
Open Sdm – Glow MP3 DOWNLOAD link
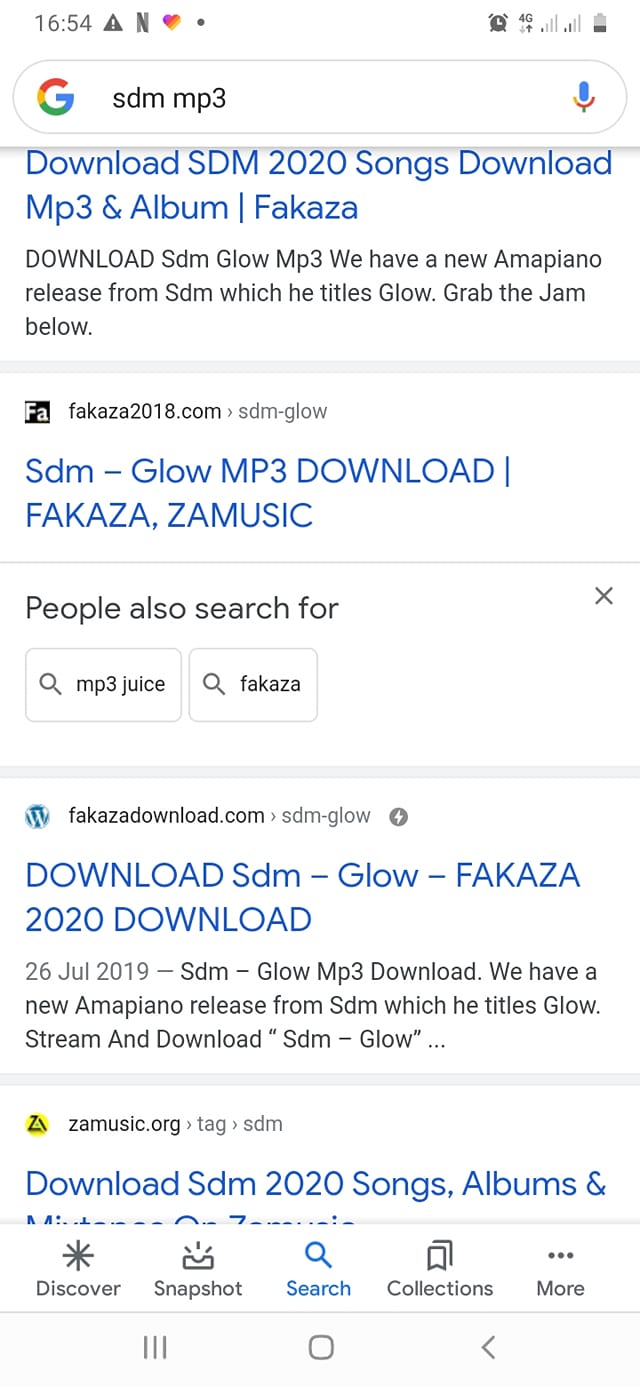[x=269, y=493]
